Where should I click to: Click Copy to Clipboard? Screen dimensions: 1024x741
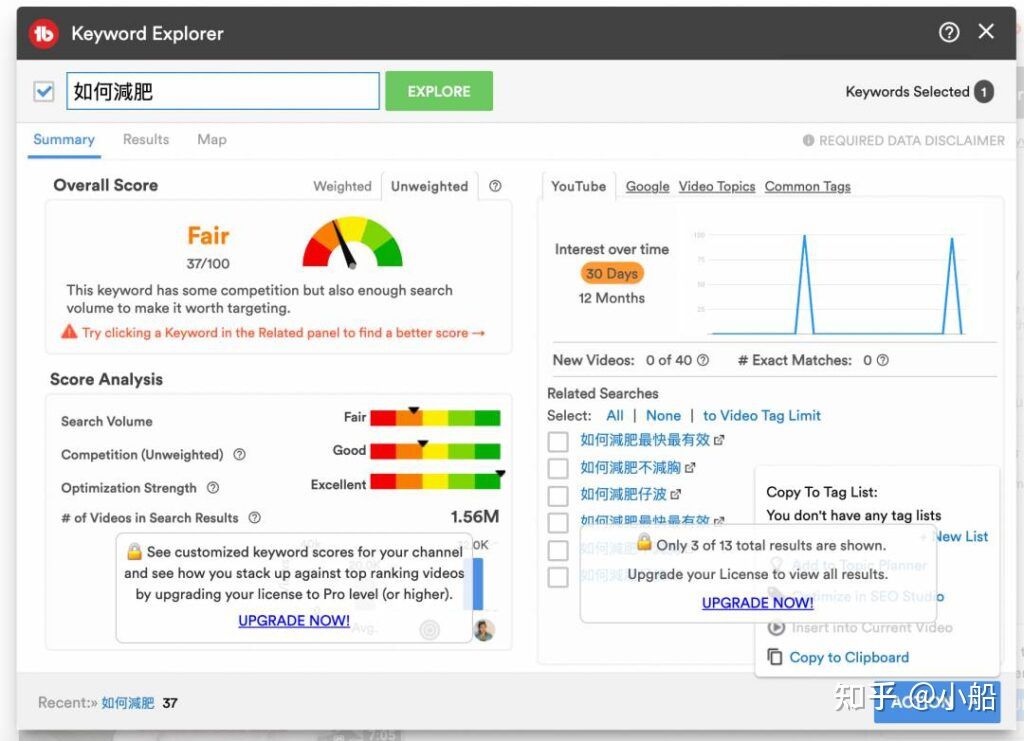[849, 657]
